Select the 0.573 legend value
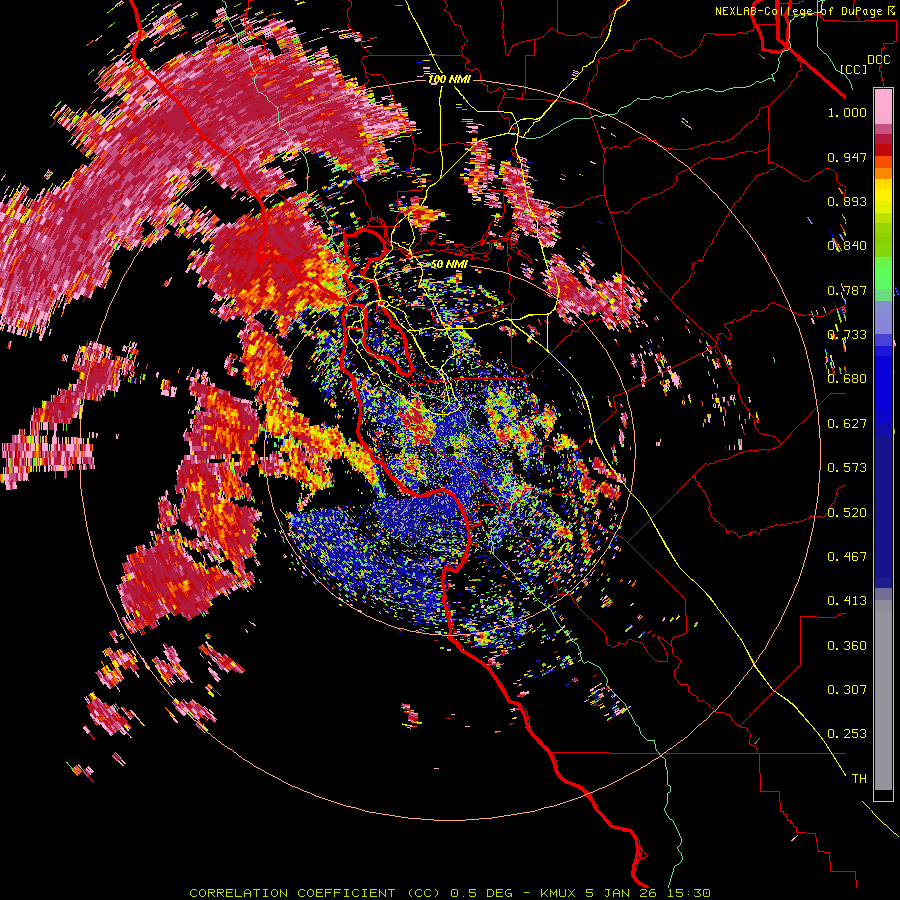This screenshot has height=900, width=900. 847,468
